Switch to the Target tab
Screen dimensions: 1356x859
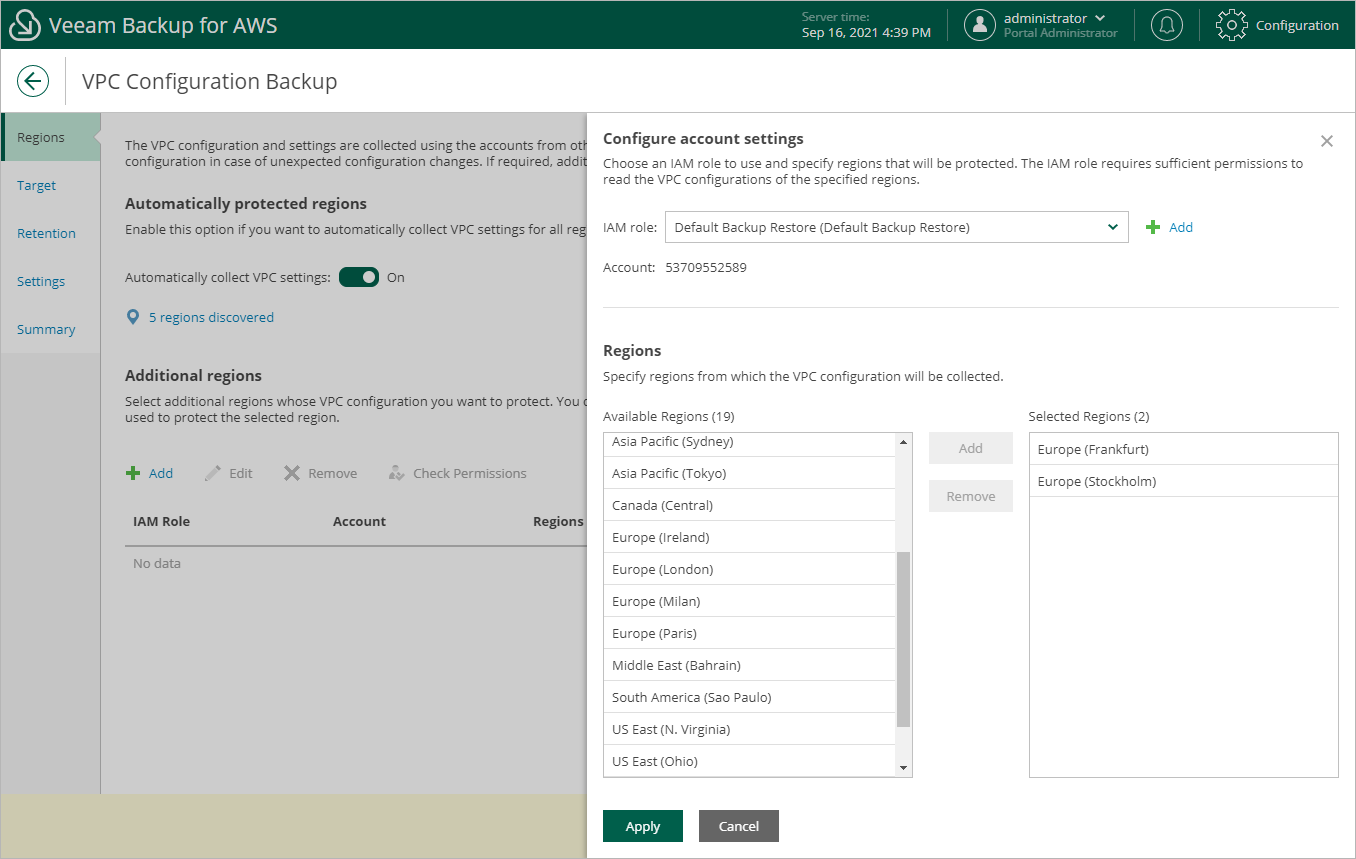click(36, 185)
